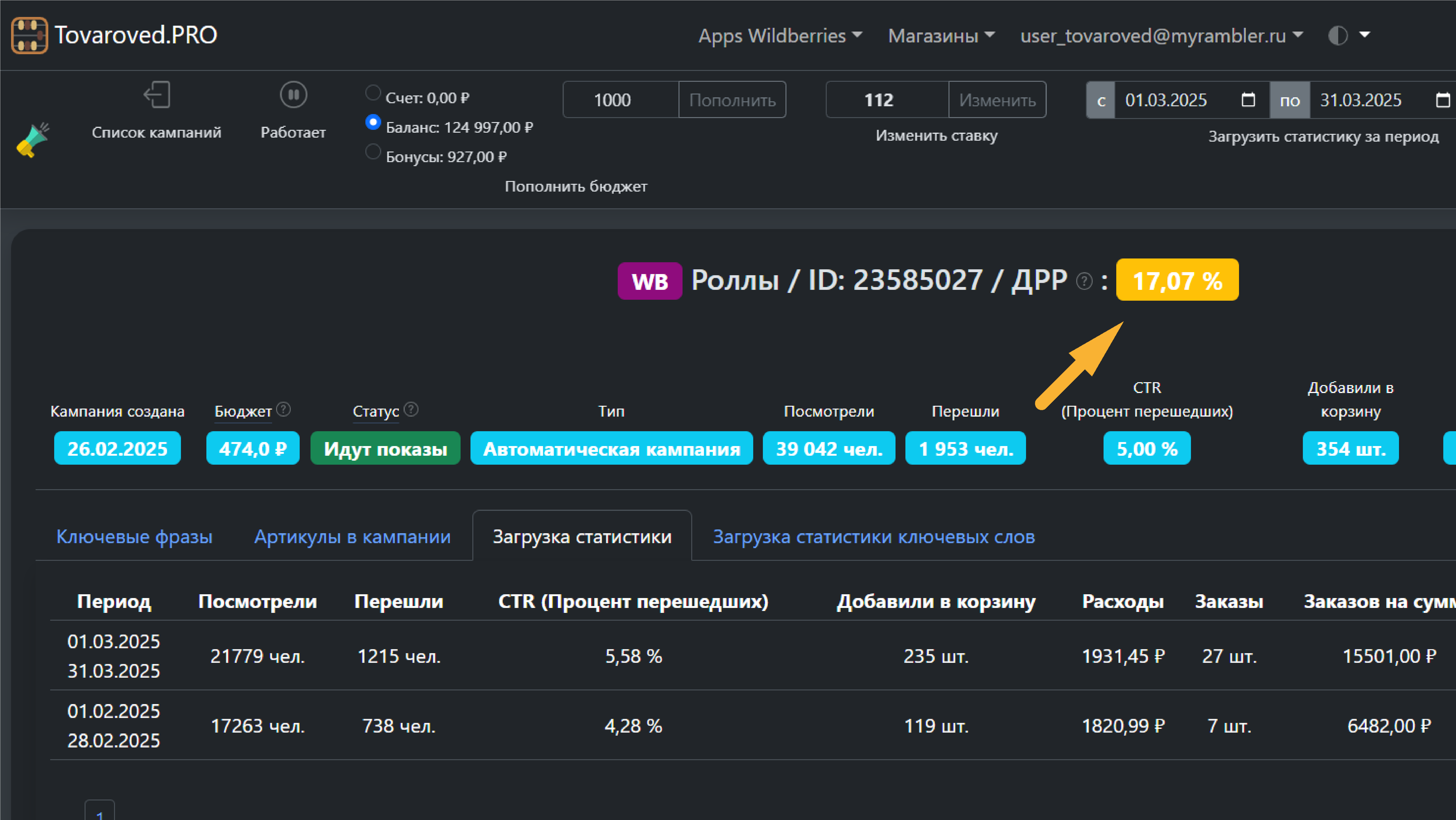Viewport: 1456px width, 820px height.
Task: Click the Tovaroved.PRO logo icon
Action: click(29, 35)
